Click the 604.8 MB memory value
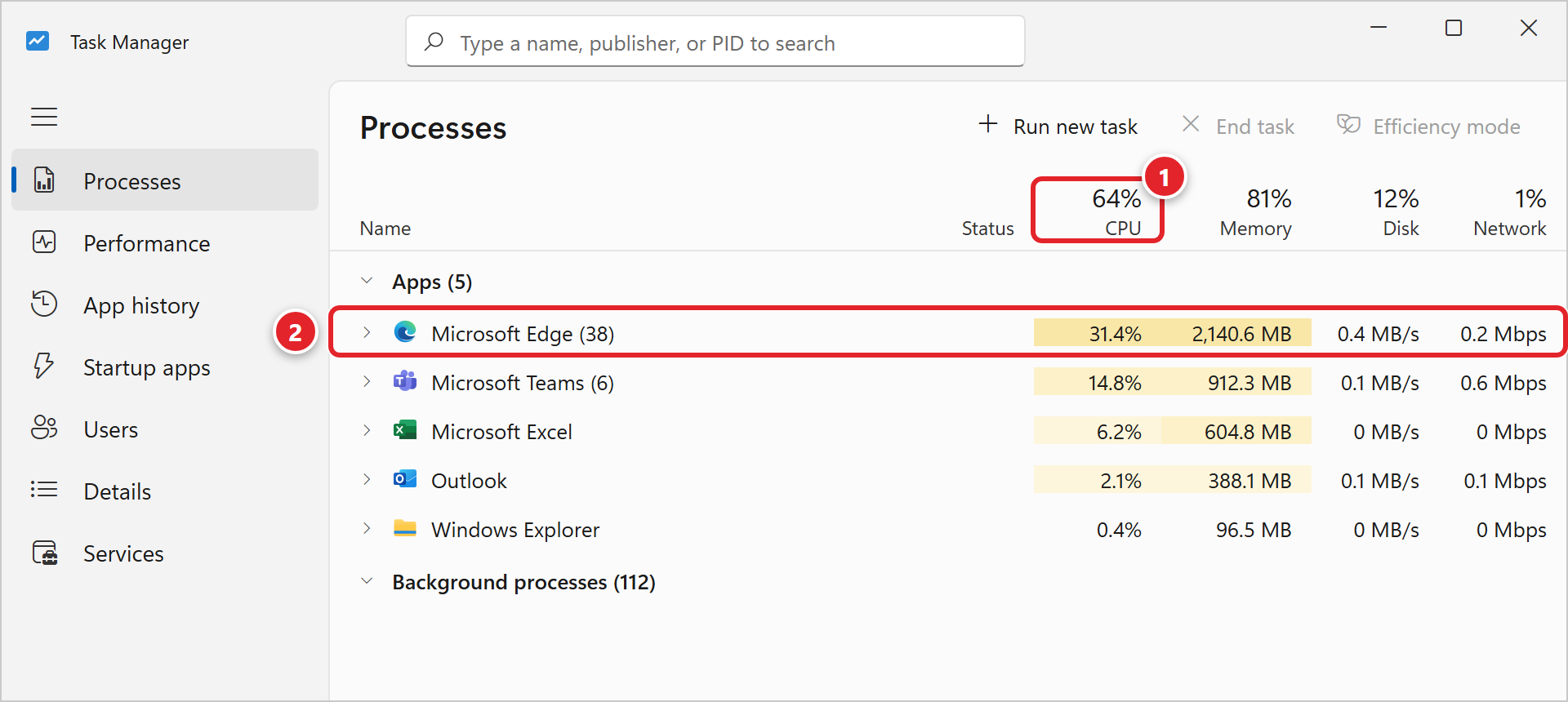This screenshot has width=1568, height=702. 1248,431
